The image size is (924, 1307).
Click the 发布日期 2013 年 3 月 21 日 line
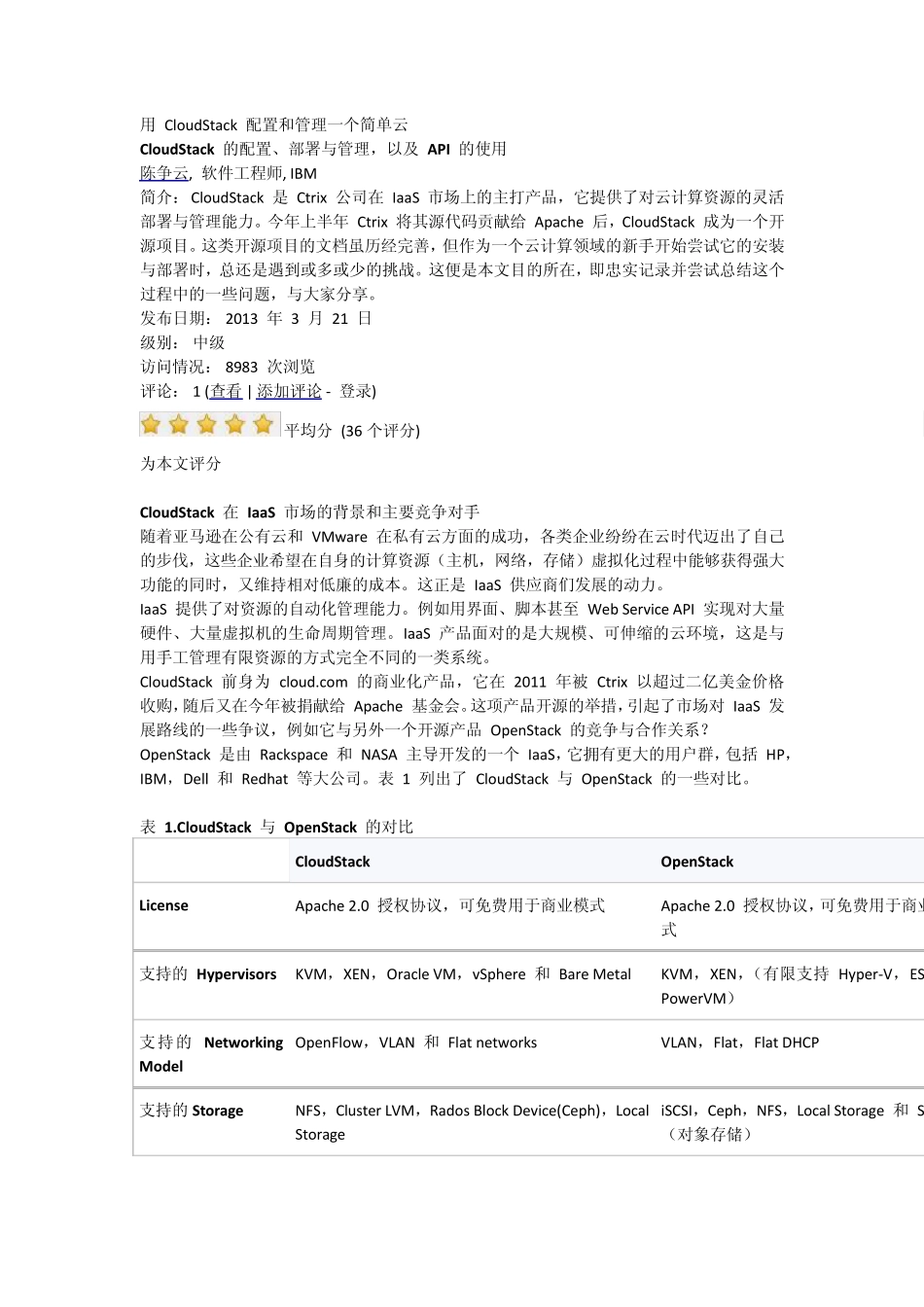pos(256,318)
